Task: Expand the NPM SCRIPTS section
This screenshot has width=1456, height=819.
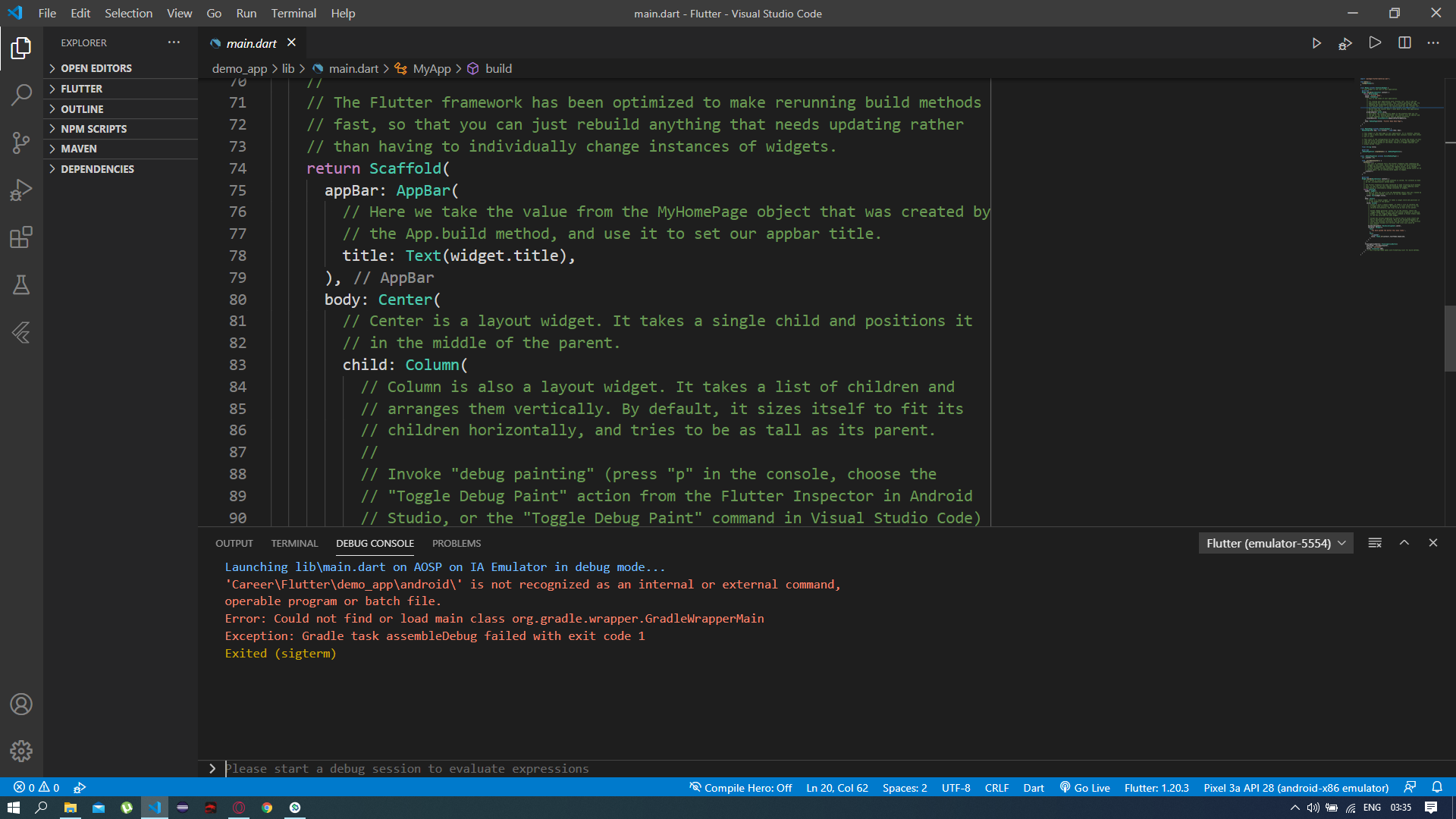Action: (121, 129)
